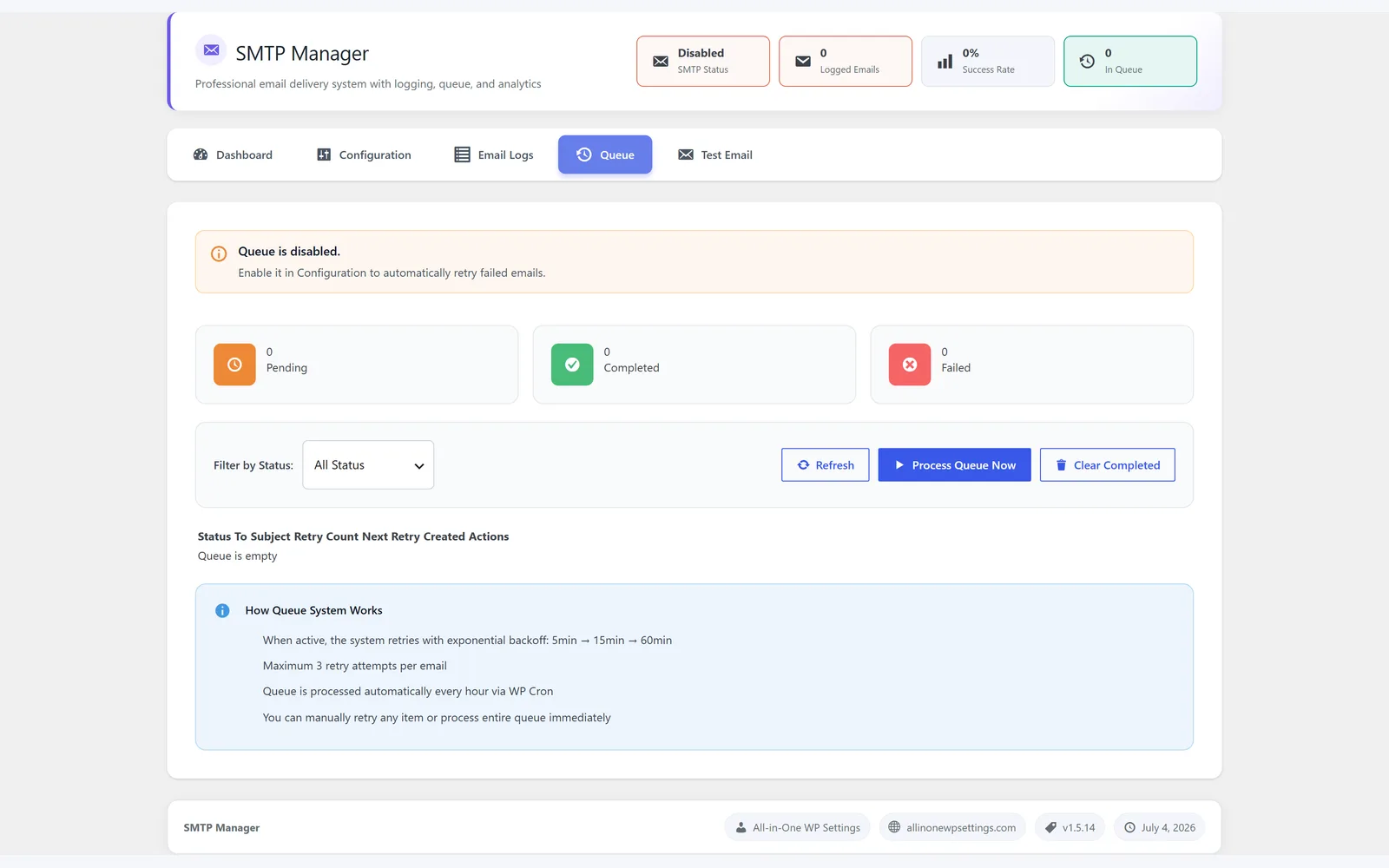Click the Process Queue Now button
Screen dimensions: 1389x868
(x=955, y=465)
